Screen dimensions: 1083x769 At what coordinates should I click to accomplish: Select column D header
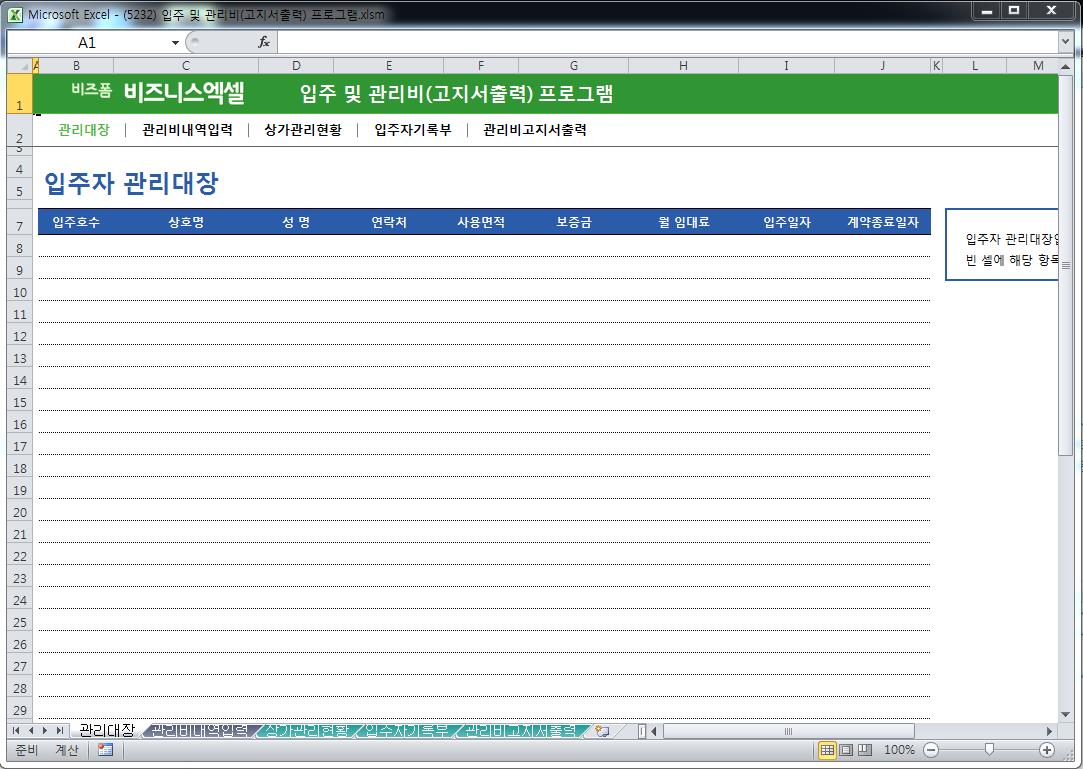coord(296,66)
